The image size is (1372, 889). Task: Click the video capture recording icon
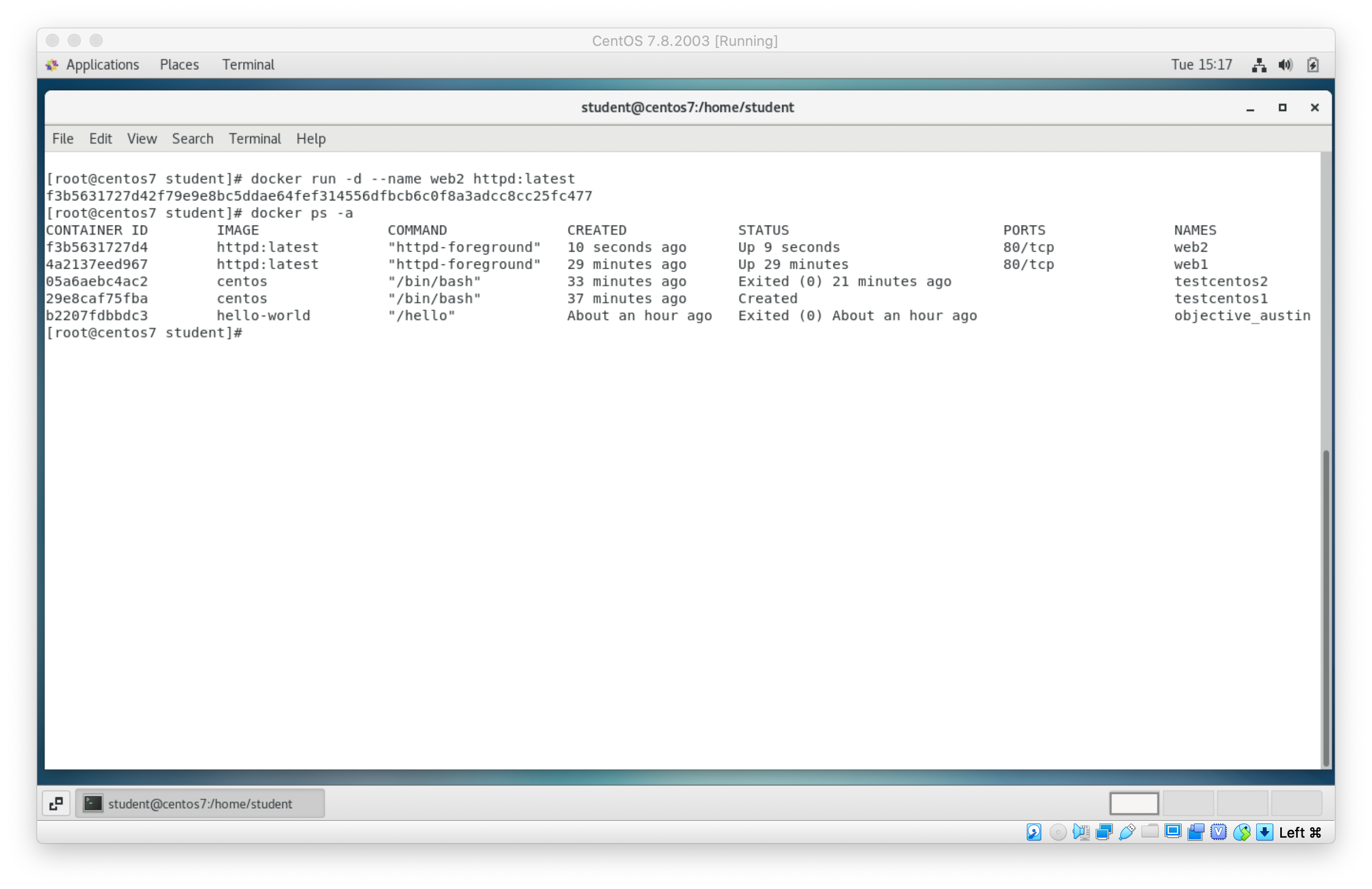pos(1196,832)
